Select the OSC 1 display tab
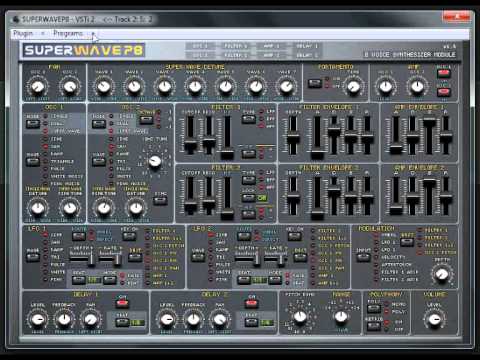The width and height of the screenshot is (480, 360). [x=200, y=46]
